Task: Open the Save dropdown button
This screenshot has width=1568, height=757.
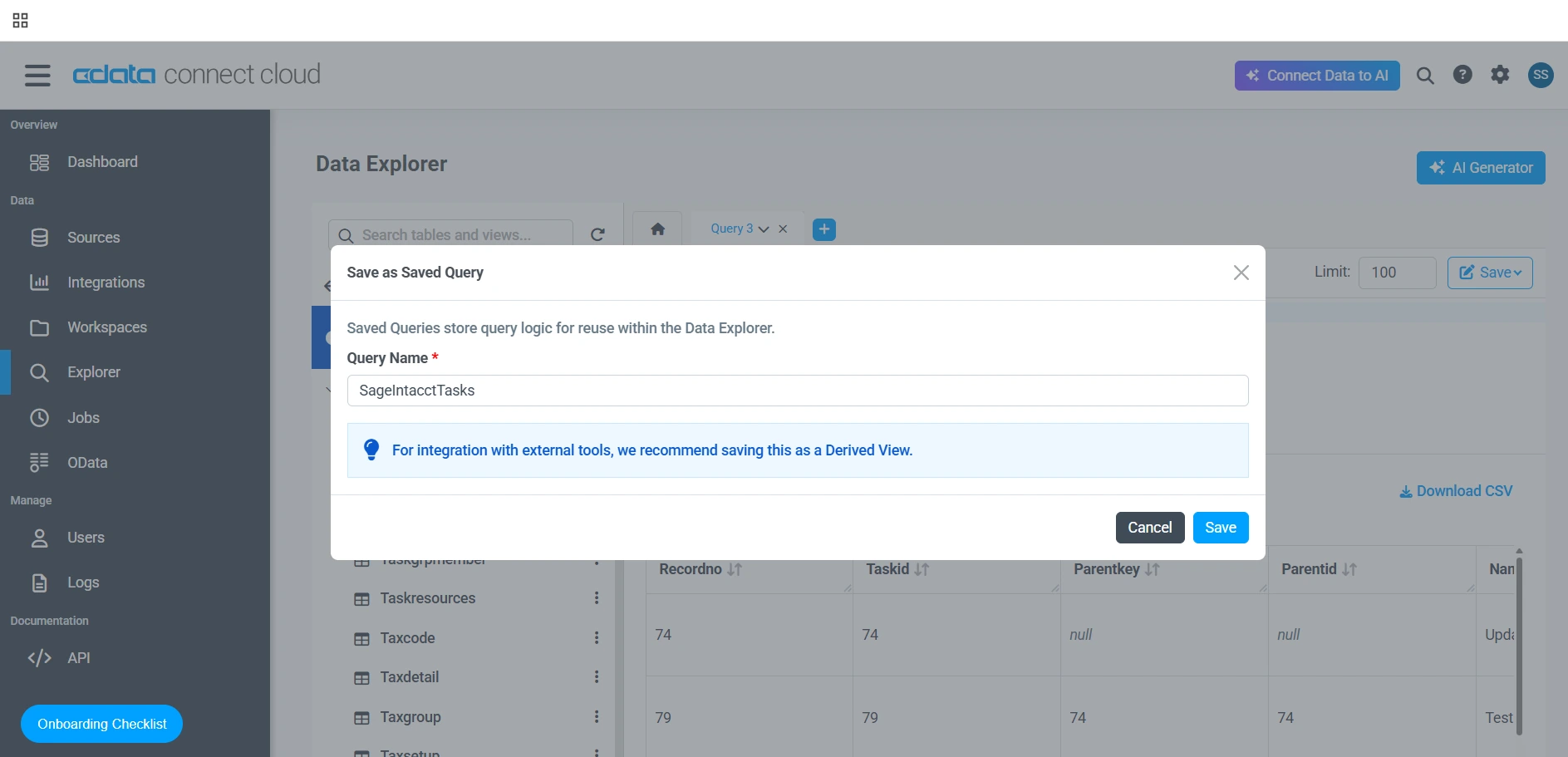Action: (1490, 273)
